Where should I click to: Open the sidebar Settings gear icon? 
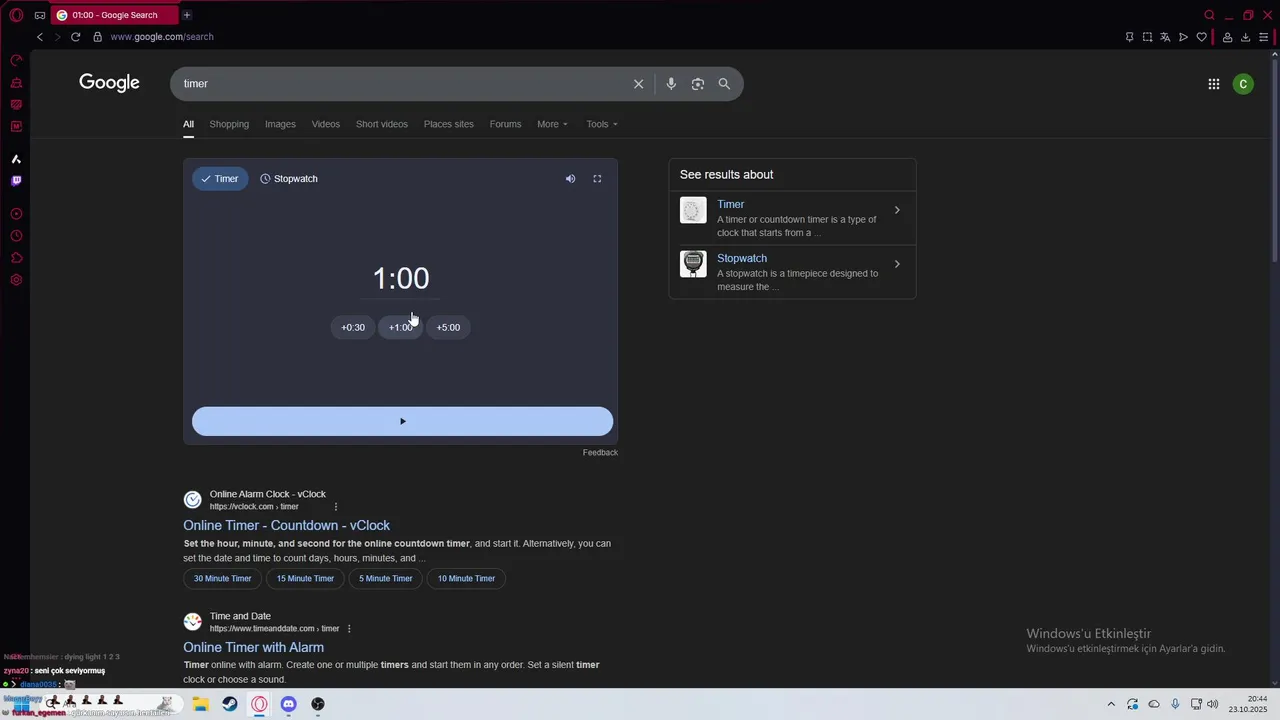(x=16, y=280)
